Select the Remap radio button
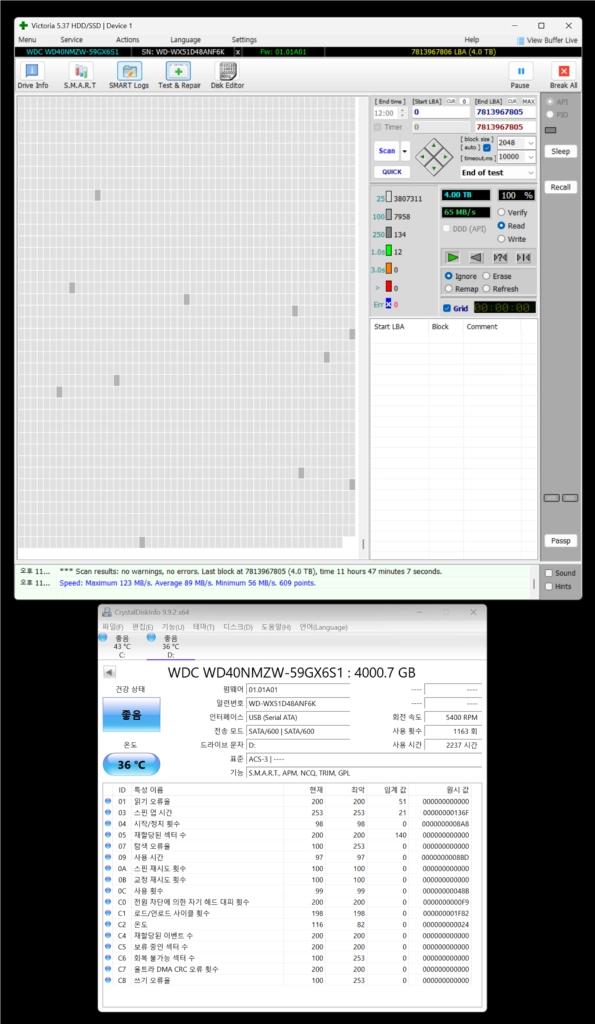 pos(449,289)
